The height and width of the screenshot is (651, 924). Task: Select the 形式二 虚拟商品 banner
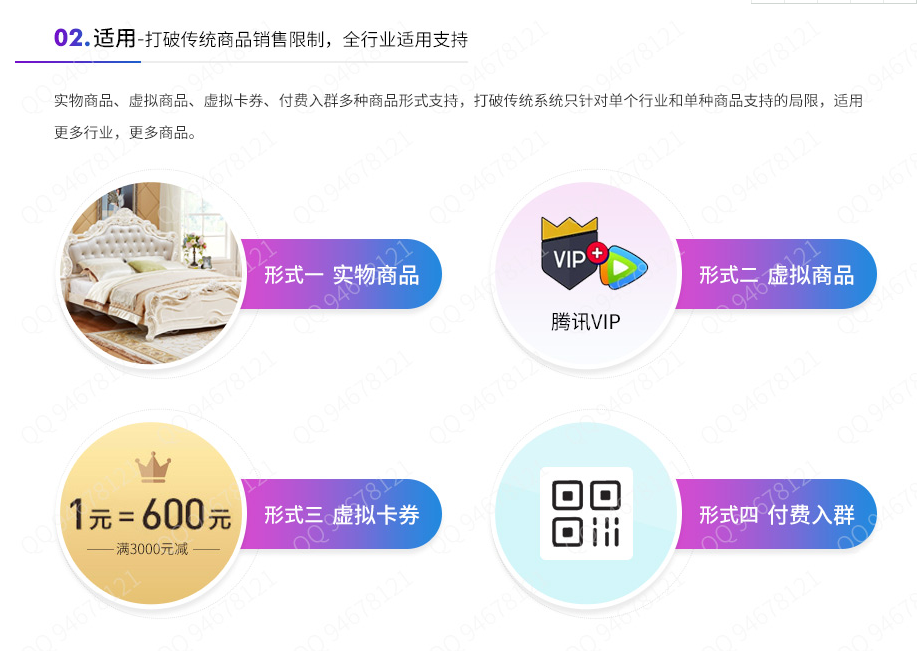776,274
